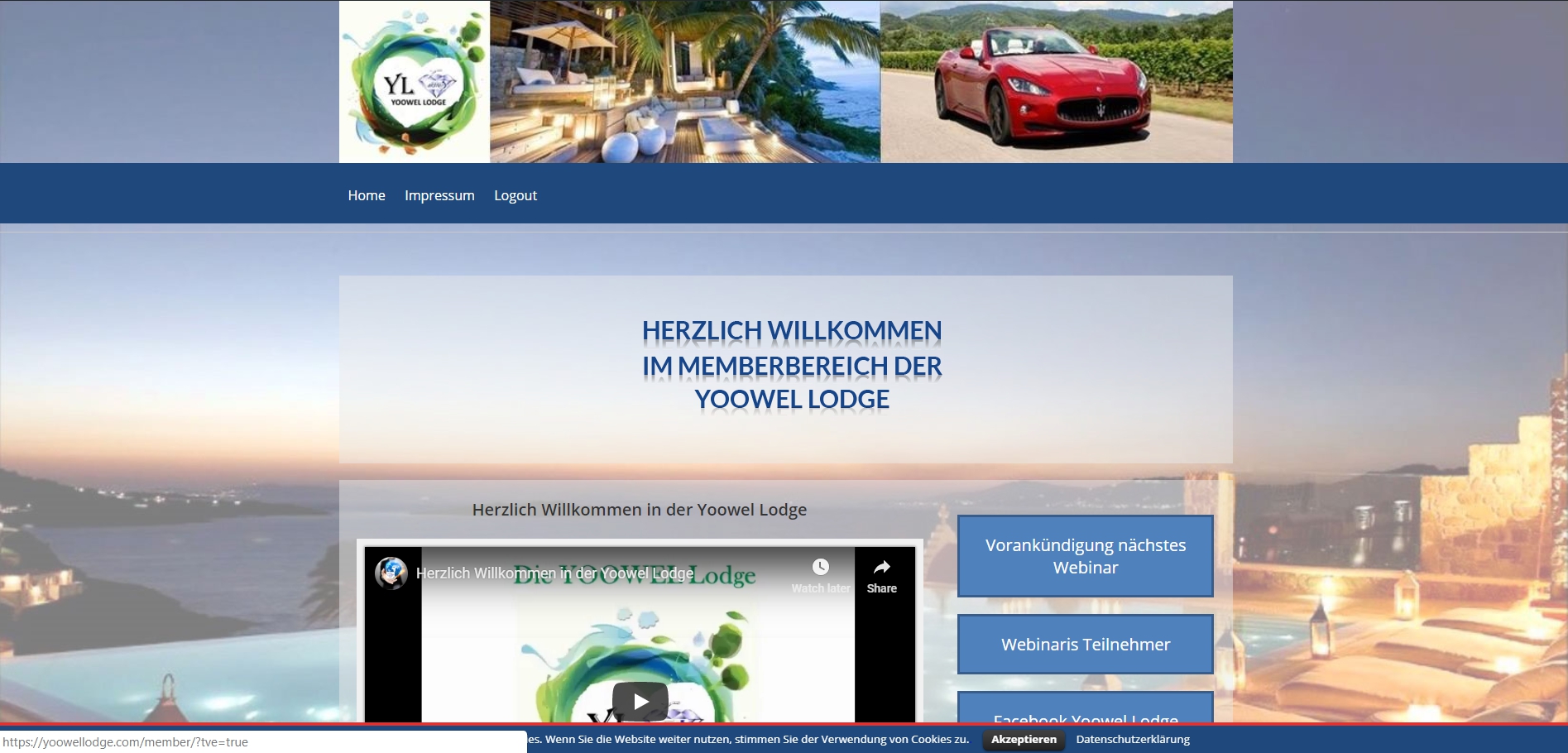The image size is (1568, 753).
Task: Click the terrace lounge header photo
Action: click(x=685, y=81)
